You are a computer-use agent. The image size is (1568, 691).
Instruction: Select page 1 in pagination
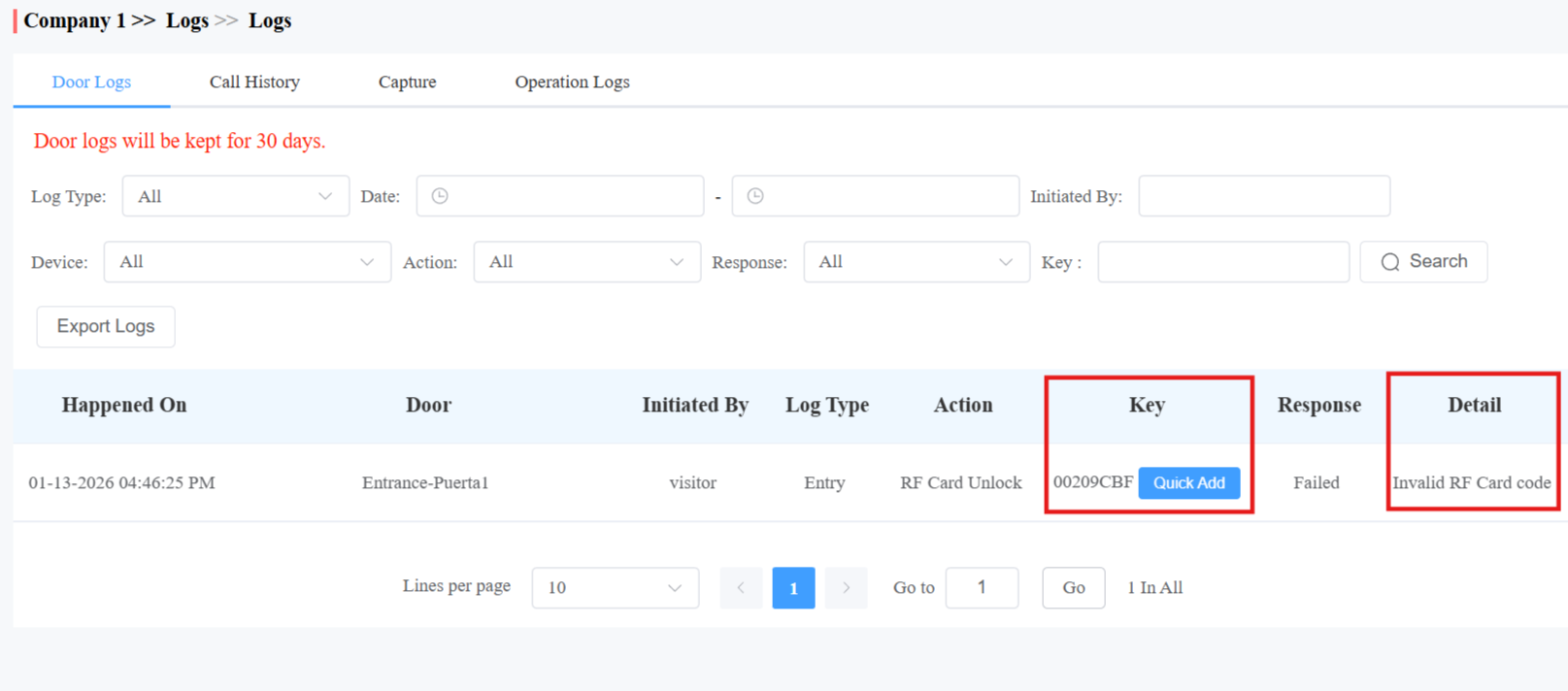click(x=793, y=588)
